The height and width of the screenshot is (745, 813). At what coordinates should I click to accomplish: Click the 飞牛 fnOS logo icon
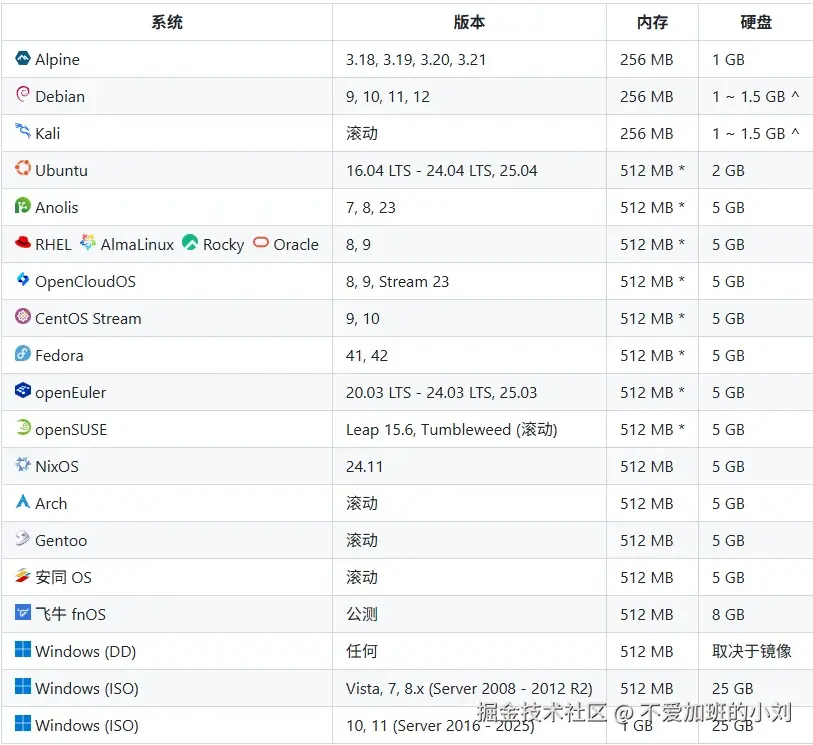click(x=23, y=612)
